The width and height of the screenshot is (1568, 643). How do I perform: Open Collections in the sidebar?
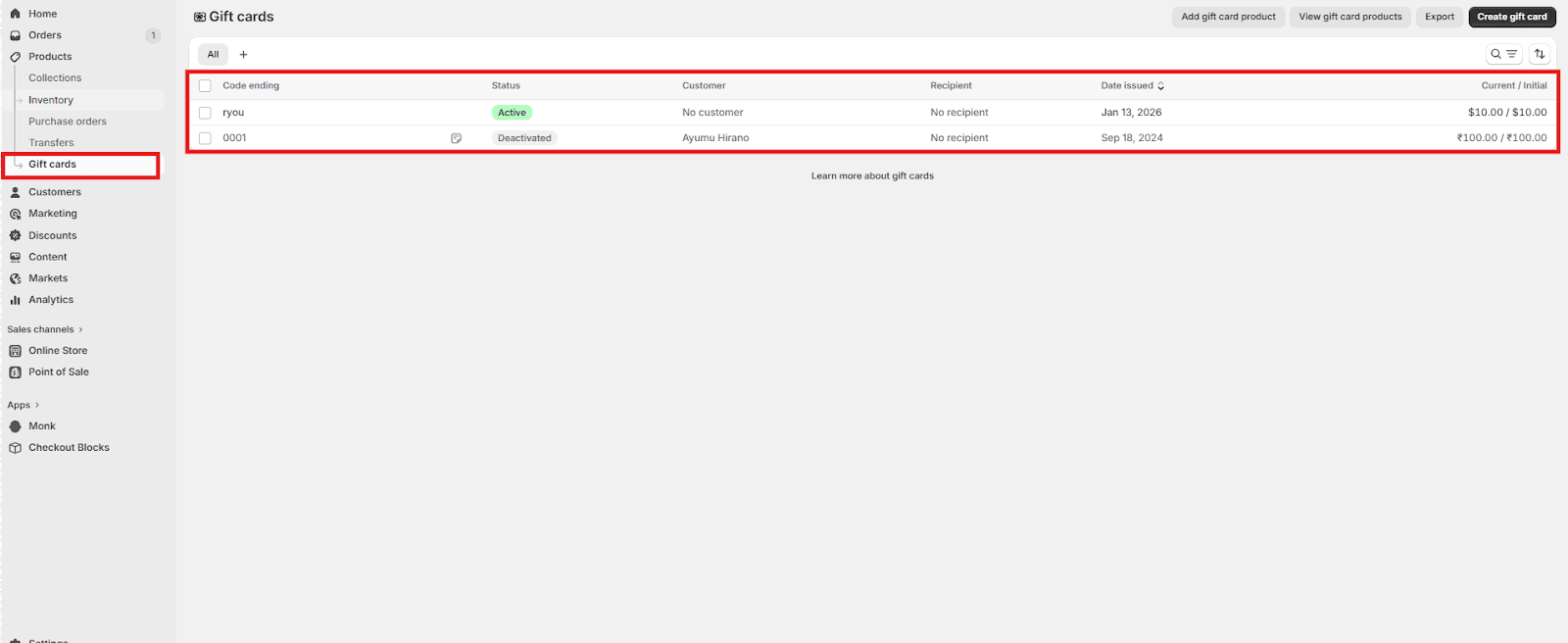point(55,78)
